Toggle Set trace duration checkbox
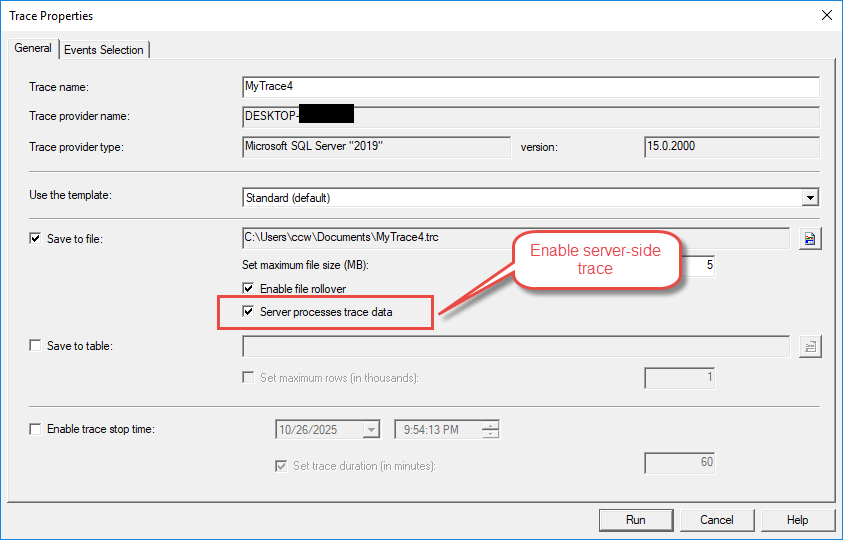This screenshot has width=843, height=540. tap(281, 466)
